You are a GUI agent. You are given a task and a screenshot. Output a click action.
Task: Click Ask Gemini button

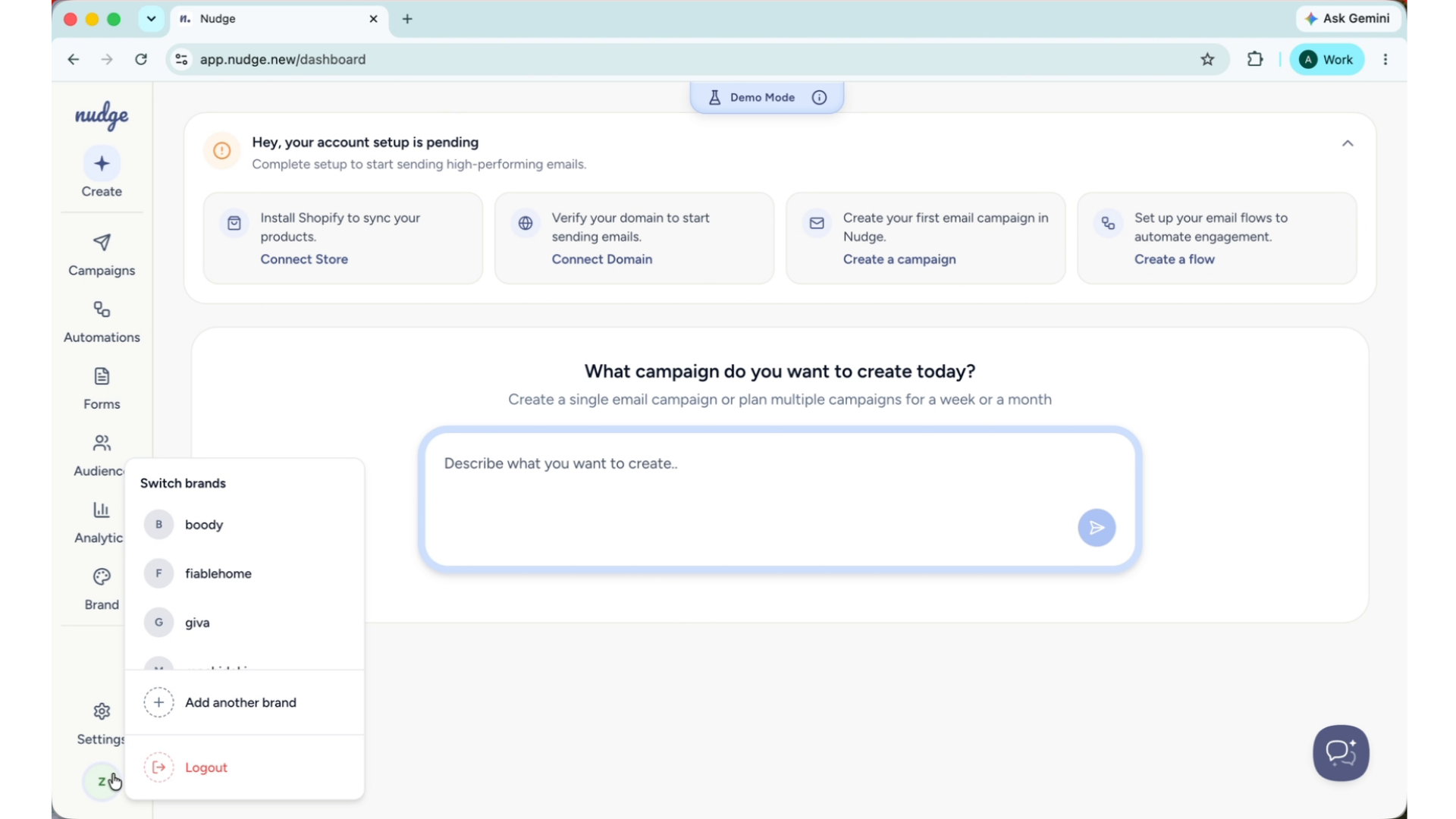click(x=1348, y=18)
